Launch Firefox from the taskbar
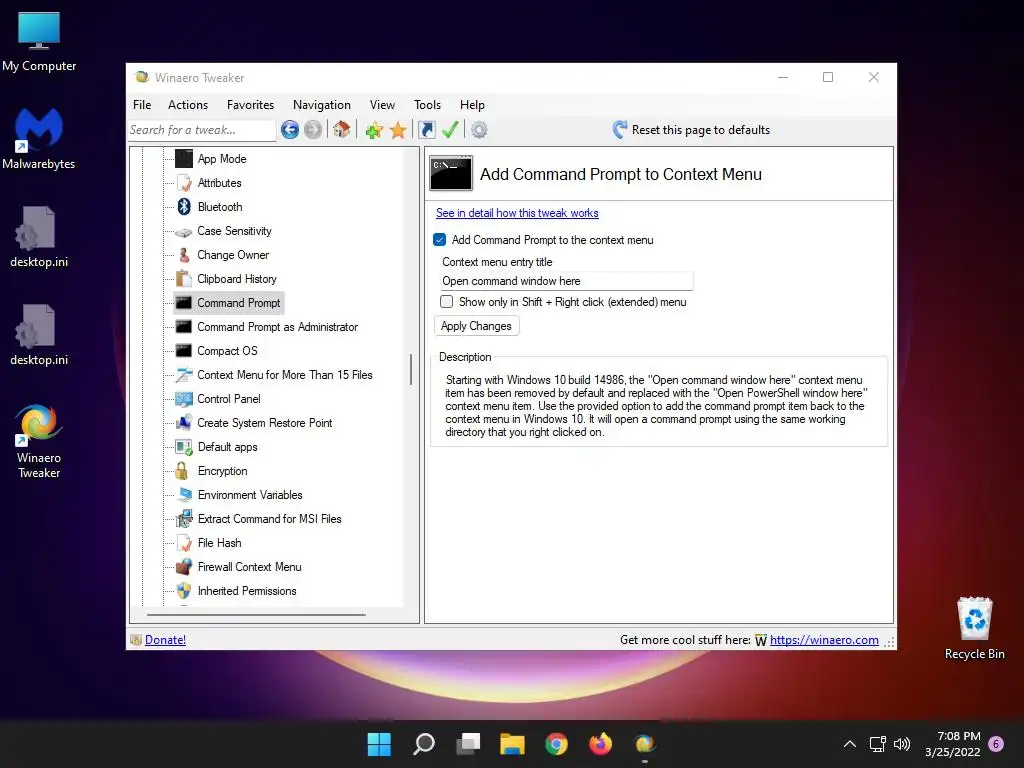Viewport: 1024px width, 768px height. click(601, 744)
